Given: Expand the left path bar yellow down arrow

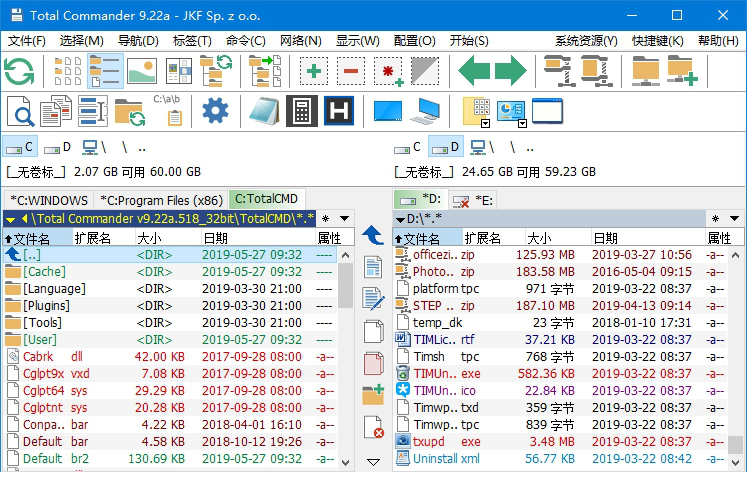Looking at the screenshot, I should point(10,220).
